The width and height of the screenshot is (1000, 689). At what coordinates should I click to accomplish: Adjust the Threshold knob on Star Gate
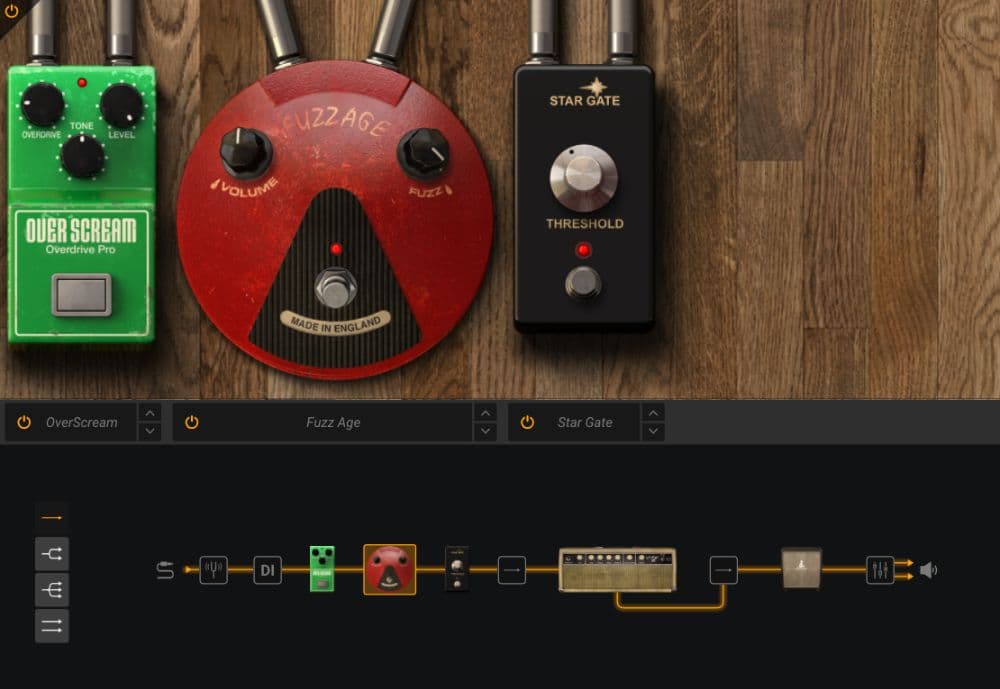coord(584,178)
